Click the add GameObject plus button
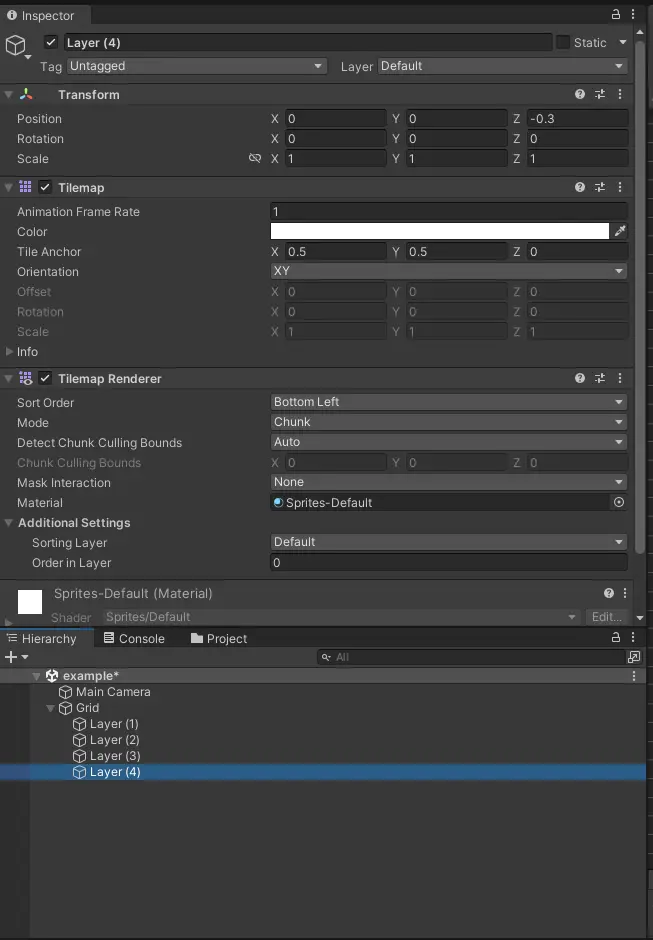653x940 pixels. point(11,657)
